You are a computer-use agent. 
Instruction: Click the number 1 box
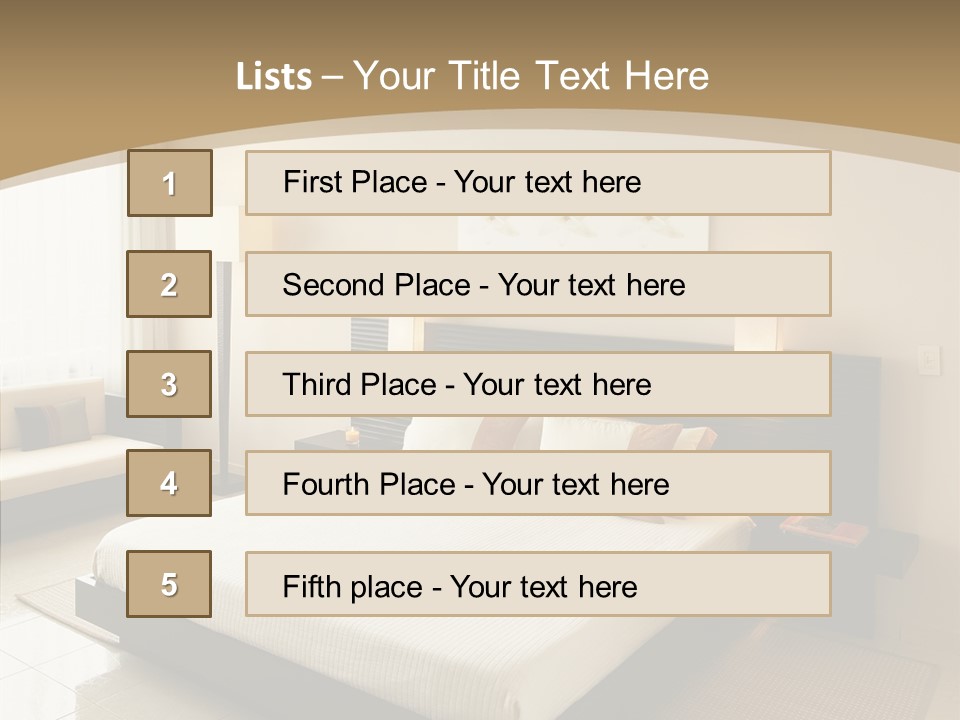coord(169,183)
